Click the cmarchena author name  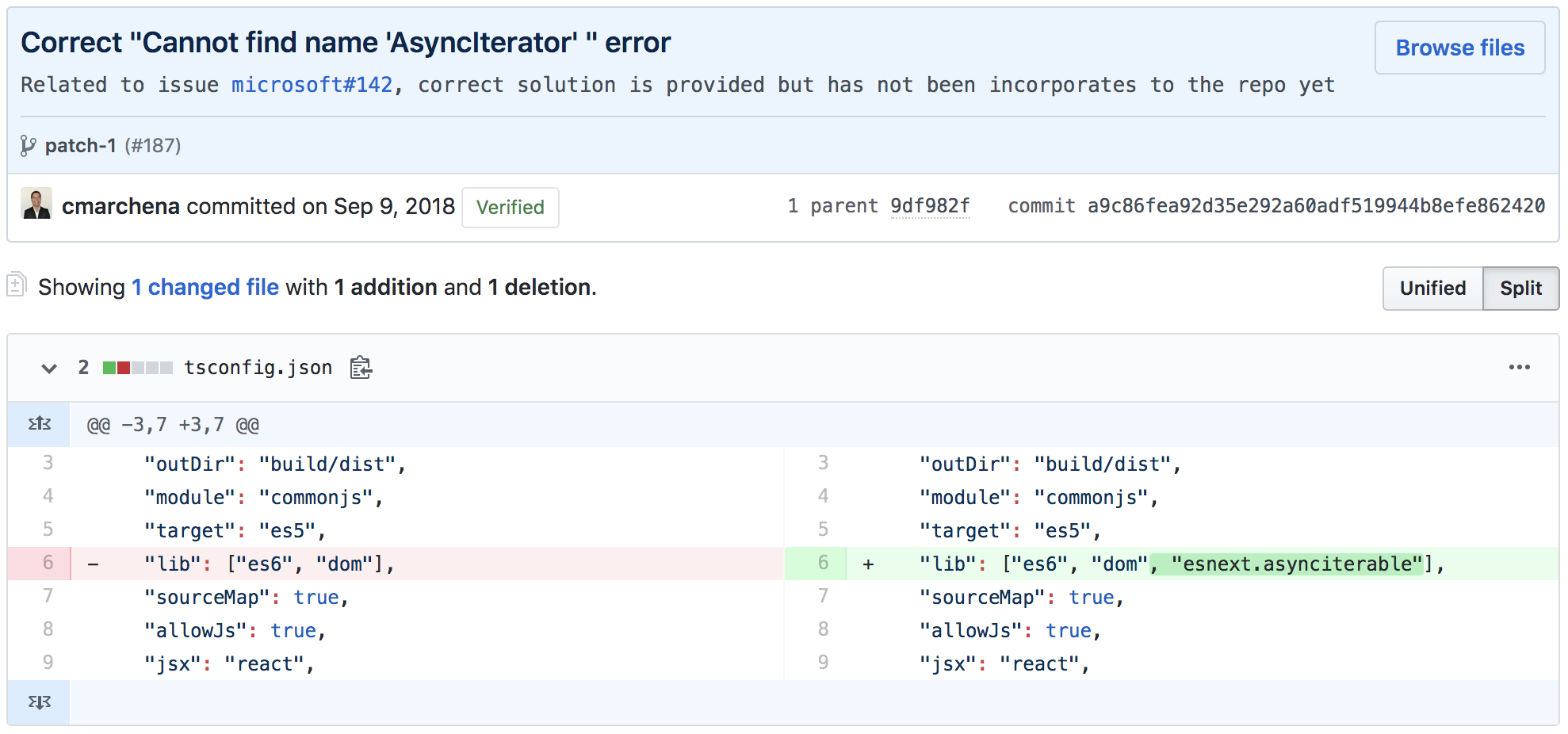pos(120,206)
